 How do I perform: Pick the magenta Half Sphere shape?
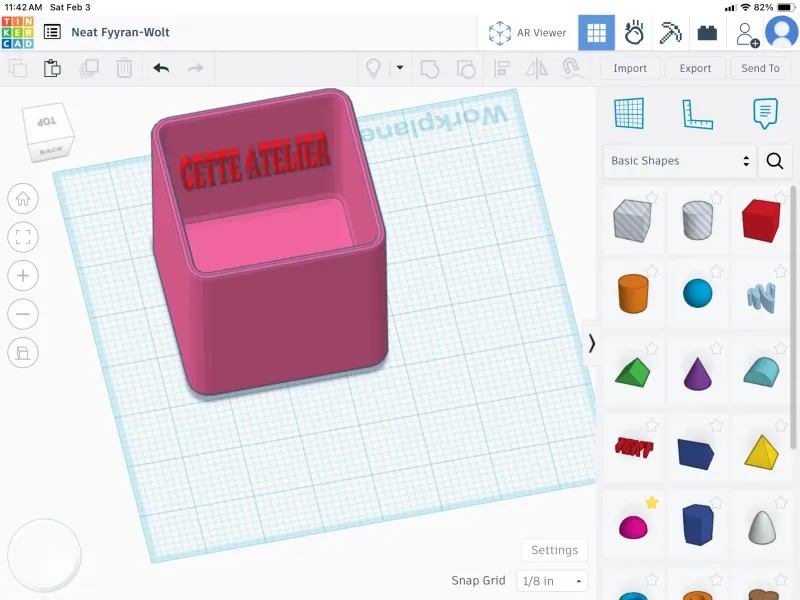(x=633, y=527)
